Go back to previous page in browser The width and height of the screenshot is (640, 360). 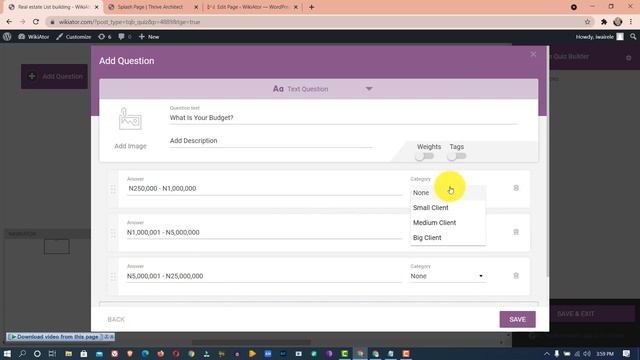(x=9, y=22)
